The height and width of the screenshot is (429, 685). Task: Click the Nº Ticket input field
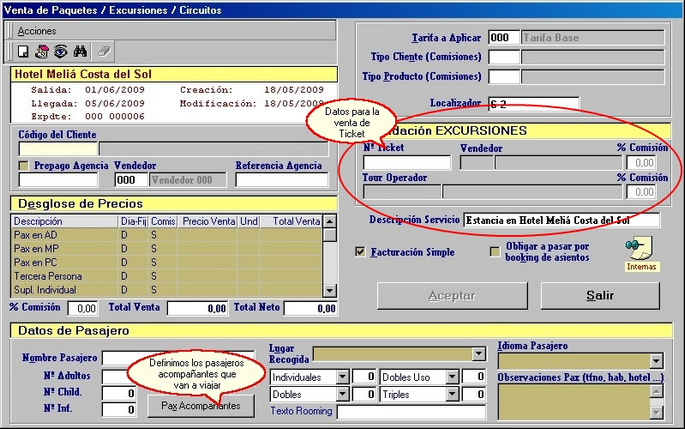[x=406, y=163]
